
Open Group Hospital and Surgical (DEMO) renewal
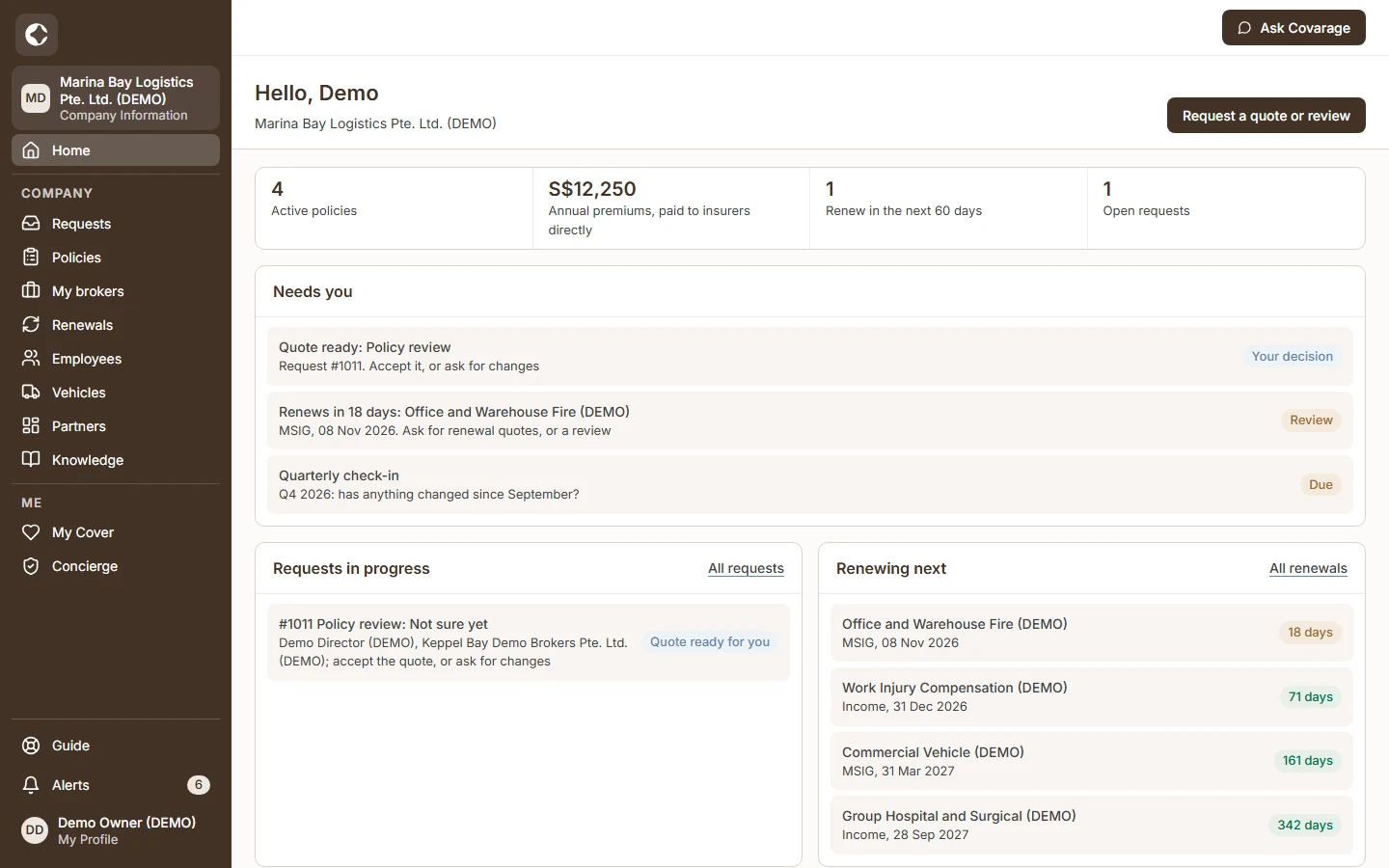click(x=1092, y=825)
